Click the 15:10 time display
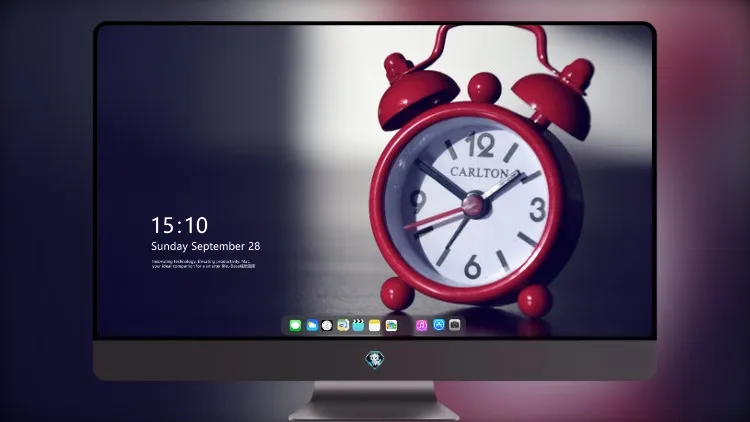 179,225
